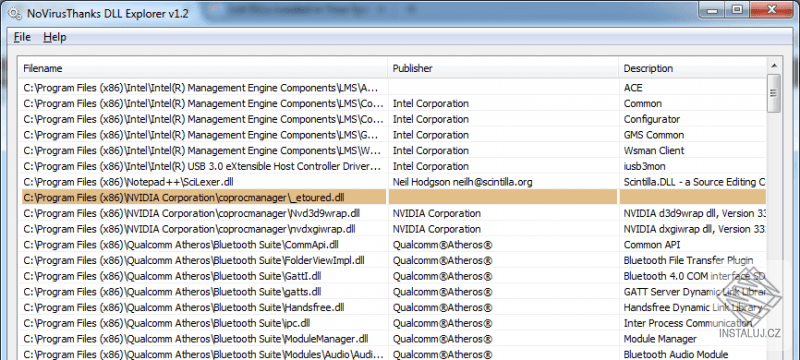Click the vertical scrollbar thumb

pos(774,93)
